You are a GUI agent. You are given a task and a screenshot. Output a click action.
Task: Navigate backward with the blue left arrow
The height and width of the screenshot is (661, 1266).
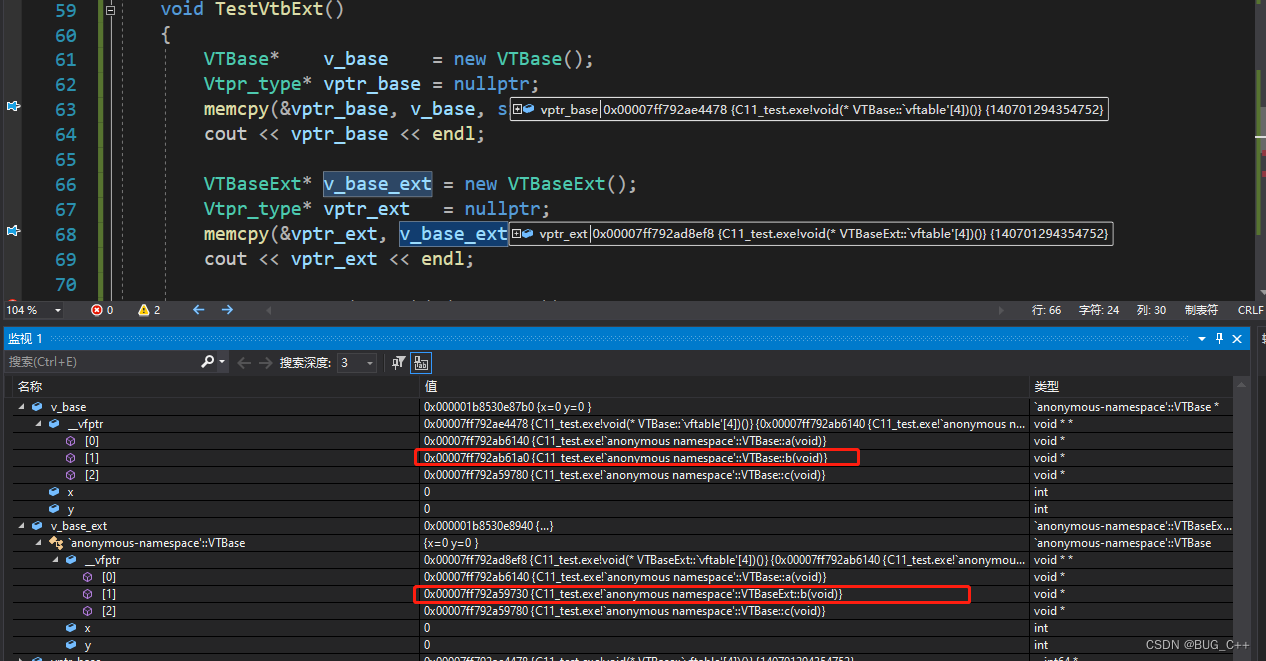click(198, 310)
